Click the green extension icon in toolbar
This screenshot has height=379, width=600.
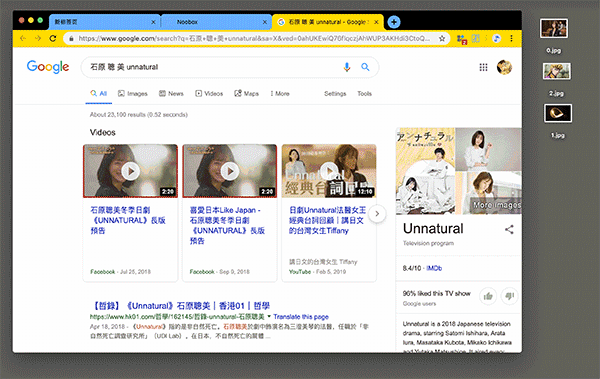coord(476,38)
